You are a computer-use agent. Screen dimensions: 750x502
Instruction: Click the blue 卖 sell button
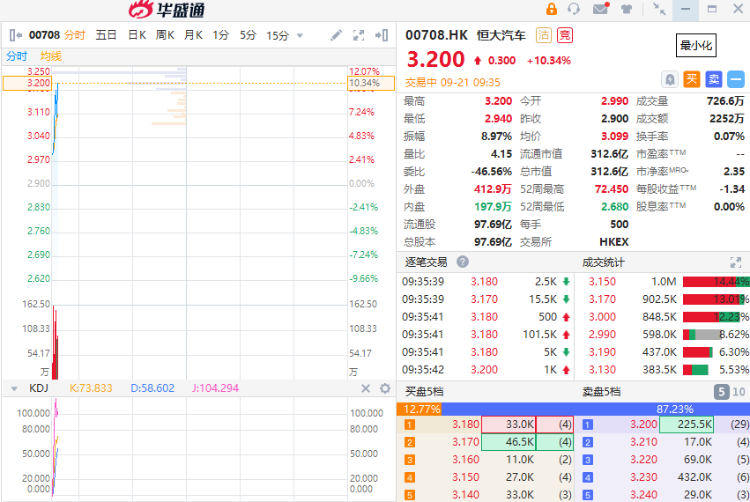point(714,79)
